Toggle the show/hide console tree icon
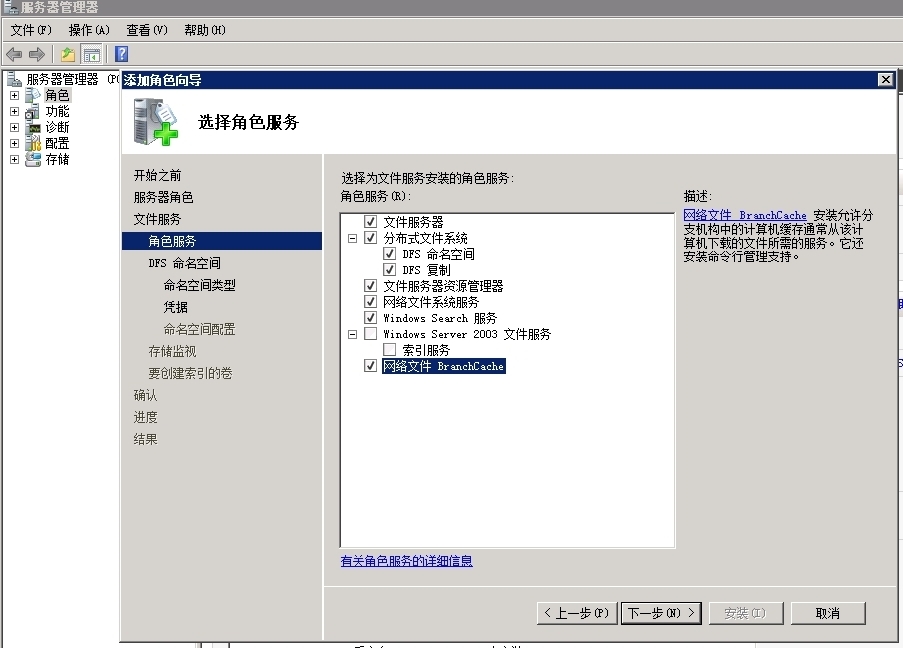This screenshot has height=648, width=903. tap(92, 54)
